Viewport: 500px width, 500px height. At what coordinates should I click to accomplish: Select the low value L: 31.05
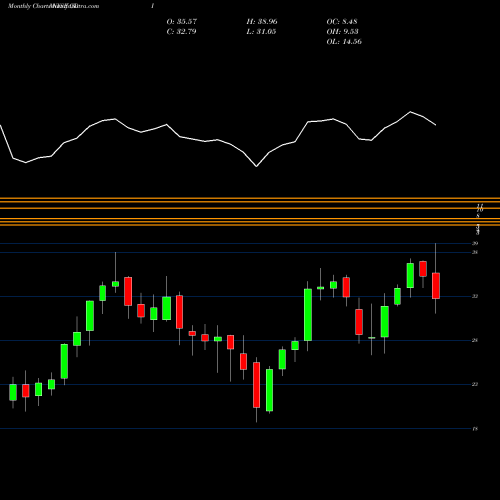click(261, 32)
